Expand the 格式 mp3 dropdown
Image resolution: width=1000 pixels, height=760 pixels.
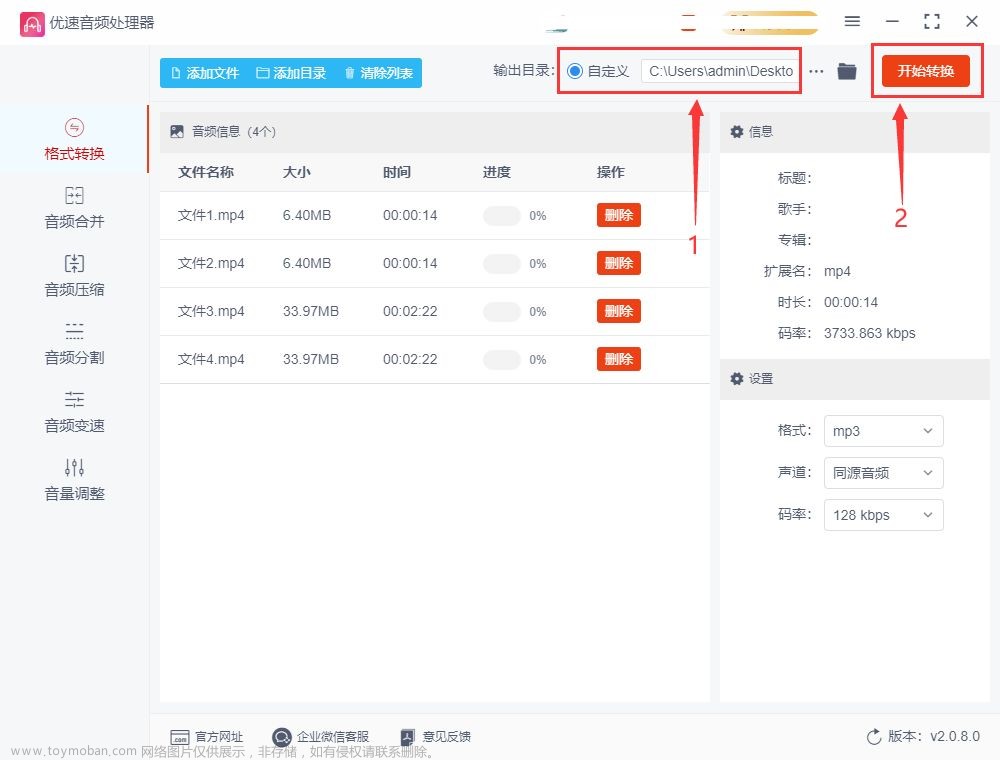point(883,431)
